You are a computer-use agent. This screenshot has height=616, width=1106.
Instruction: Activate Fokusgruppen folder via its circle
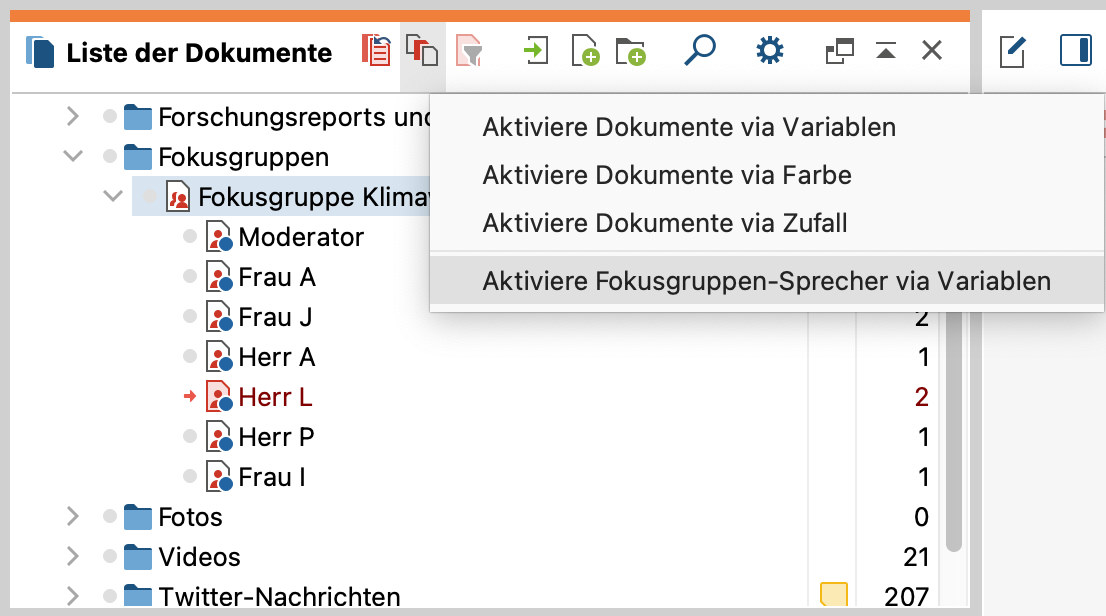point(109,156)
